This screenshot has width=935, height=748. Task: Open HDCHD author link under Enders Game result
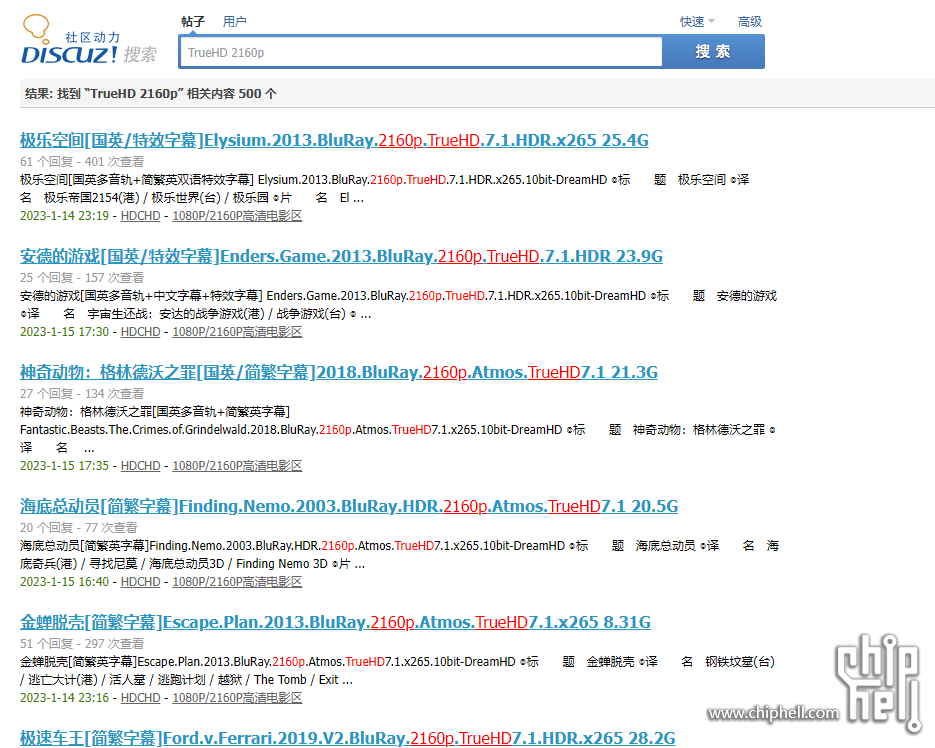(x=141, y=332)
